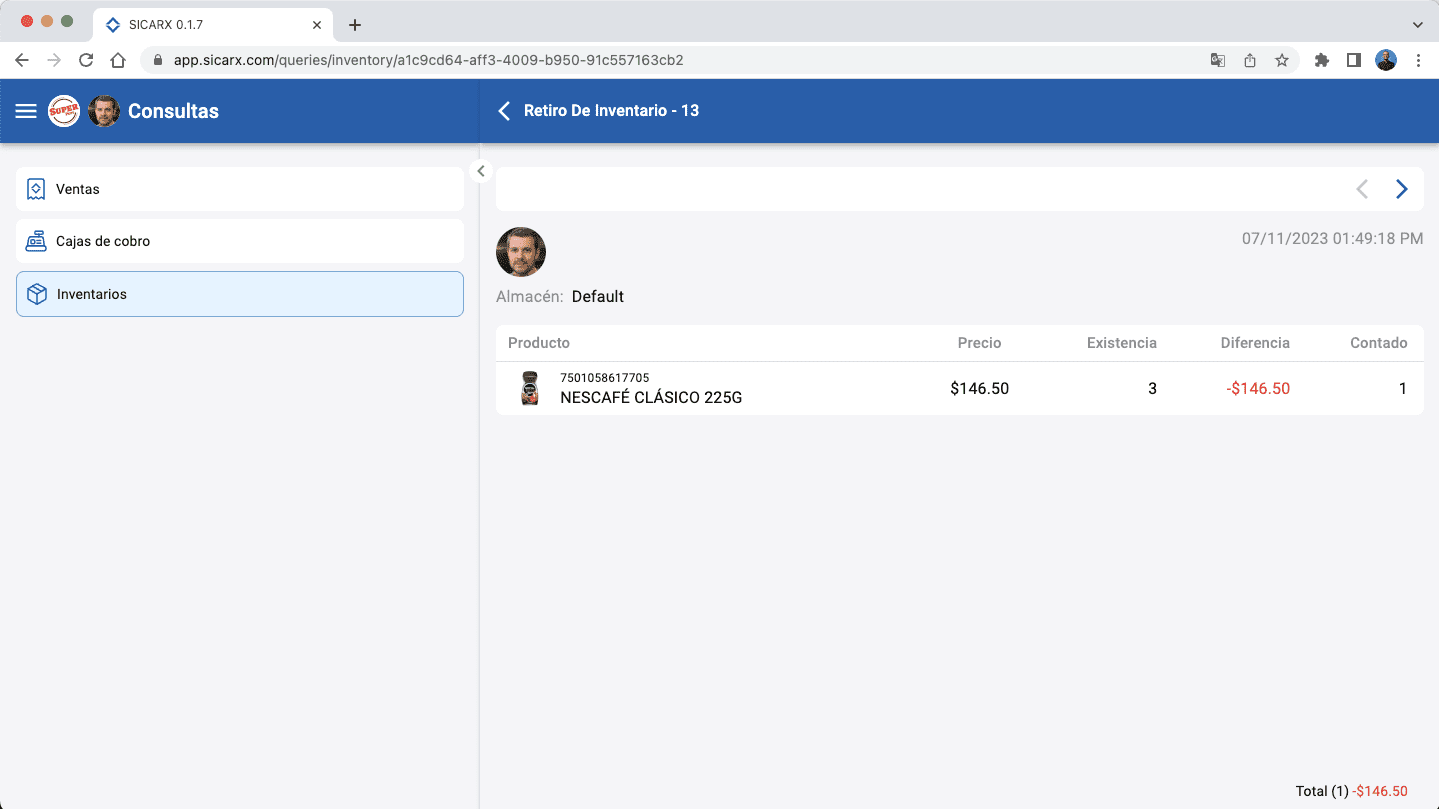Close the SICARX 0.1.7 tab

click(x=317, y=25)
